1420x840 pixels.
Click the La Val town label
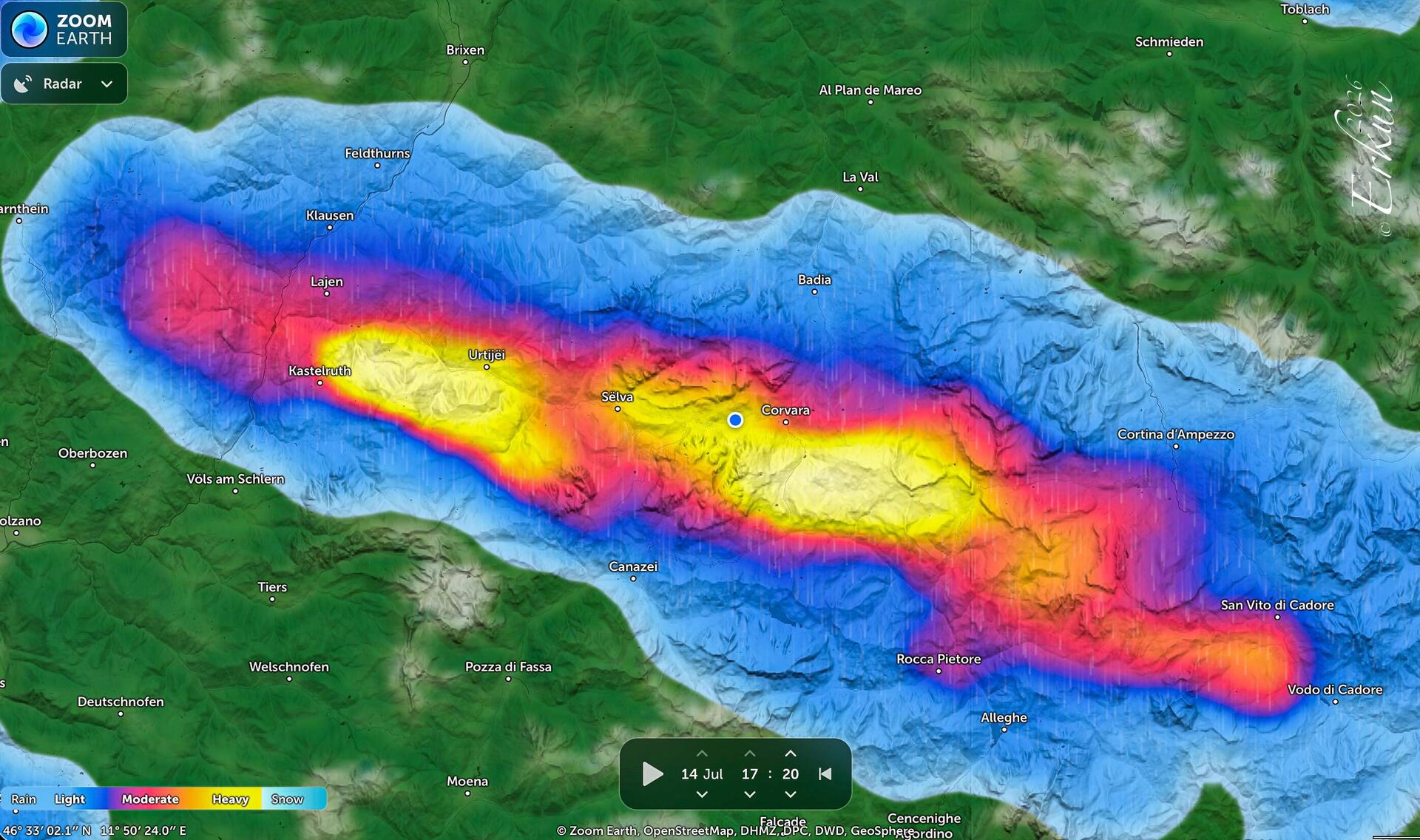coord(860,177)
